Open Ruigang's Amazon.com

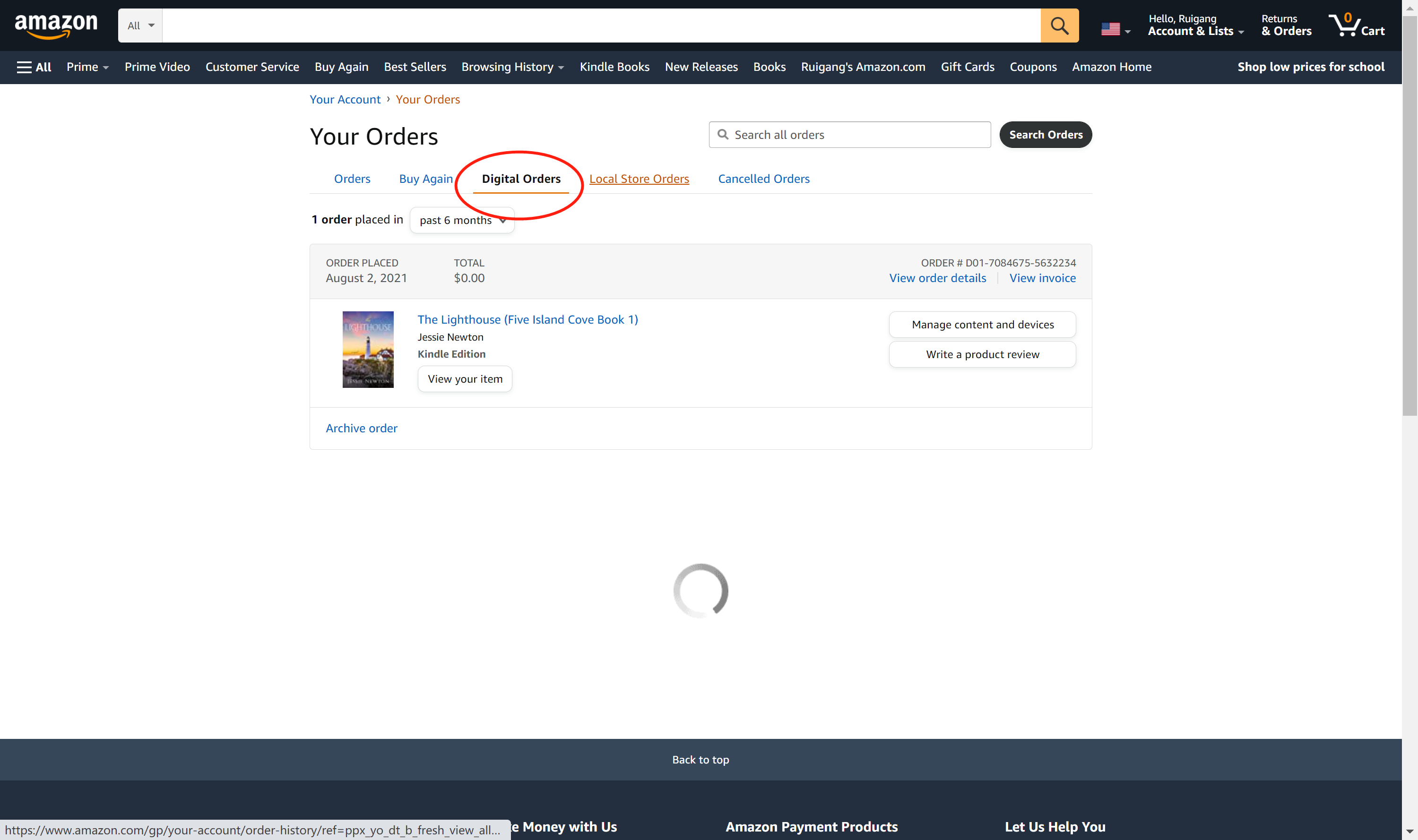pos(863,68)
